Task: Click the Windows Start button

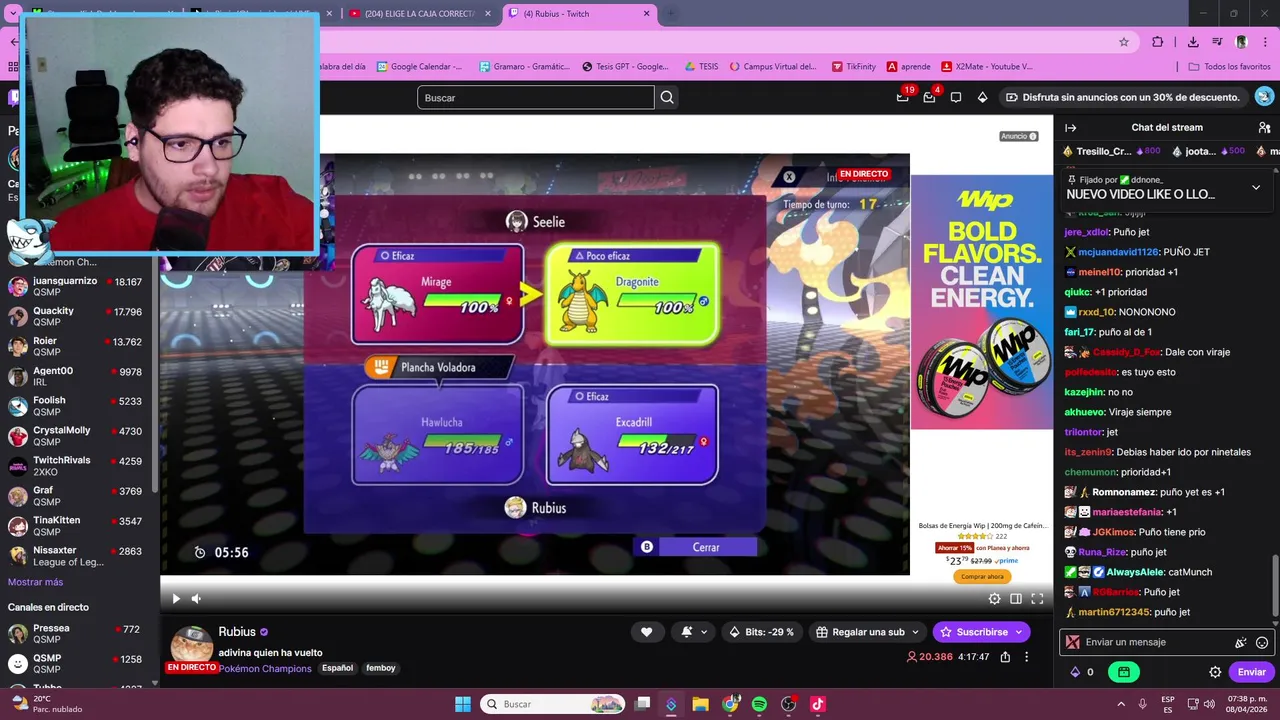Action: pyautogui.click(x=463, y=704)
